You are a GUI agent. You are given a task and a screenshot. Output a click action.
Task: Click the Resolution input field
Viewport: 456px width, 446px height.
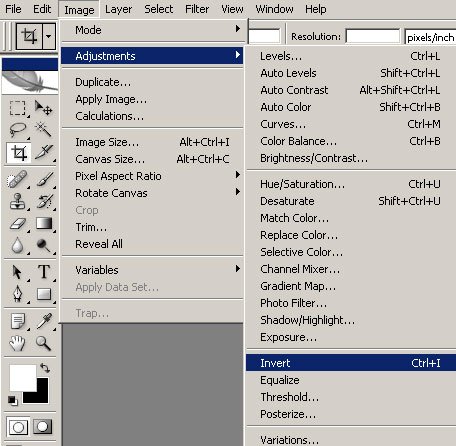373,36
